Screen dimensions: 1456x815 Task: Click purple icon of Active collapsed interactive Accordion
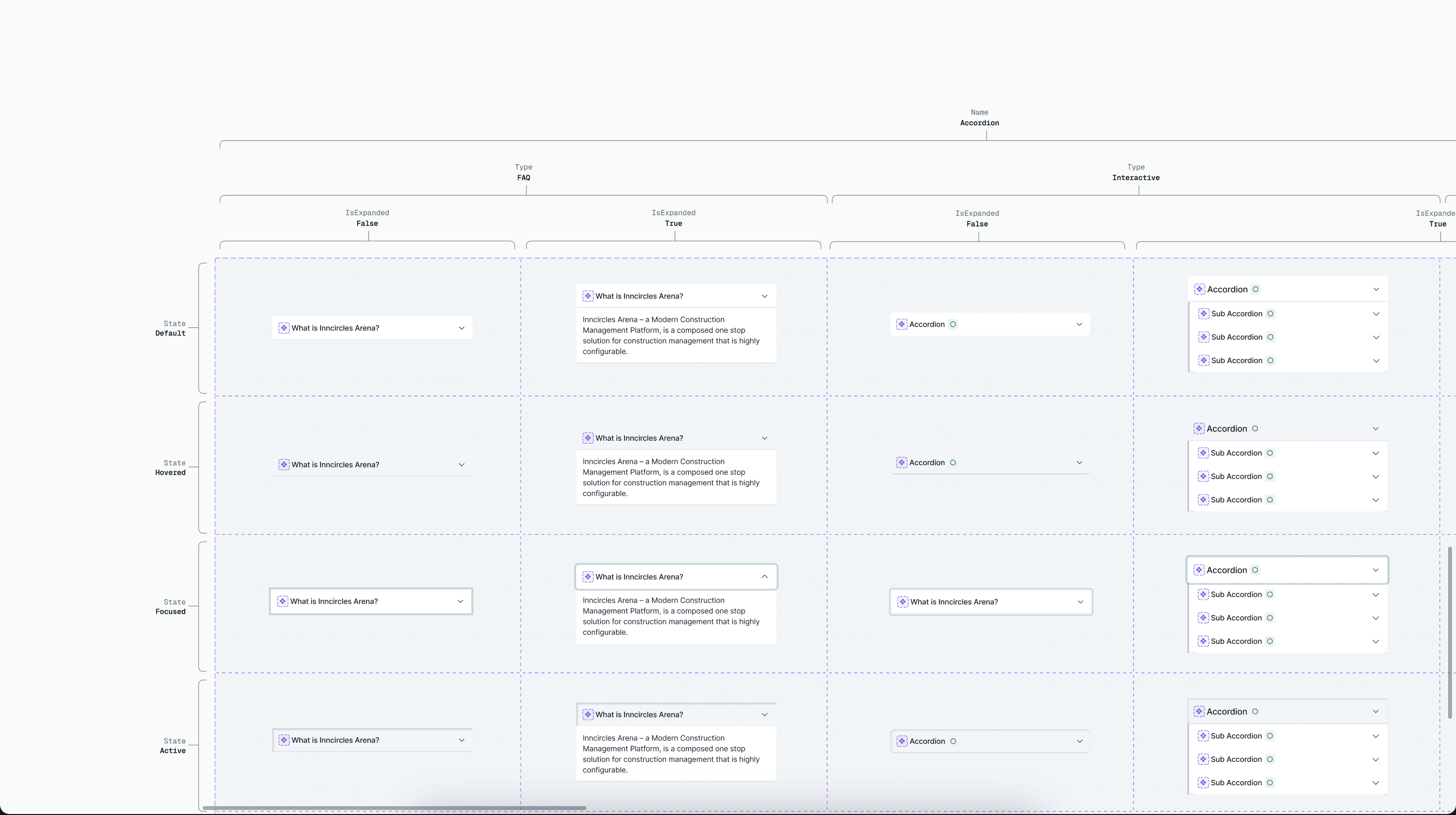(902, 741)
